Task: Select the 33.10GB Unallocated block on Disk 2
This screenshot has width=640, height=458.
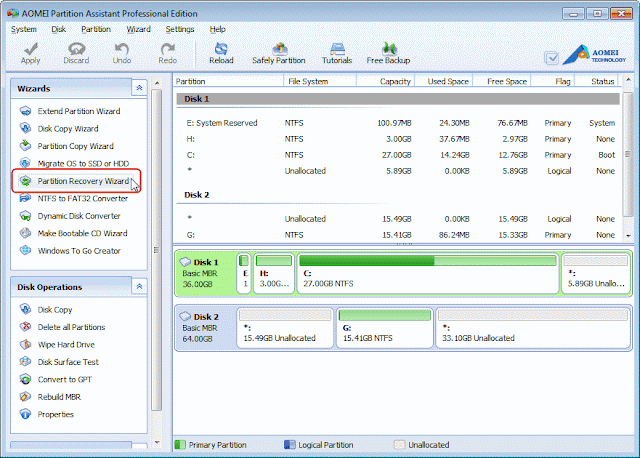Action: (x=533, y=328)
